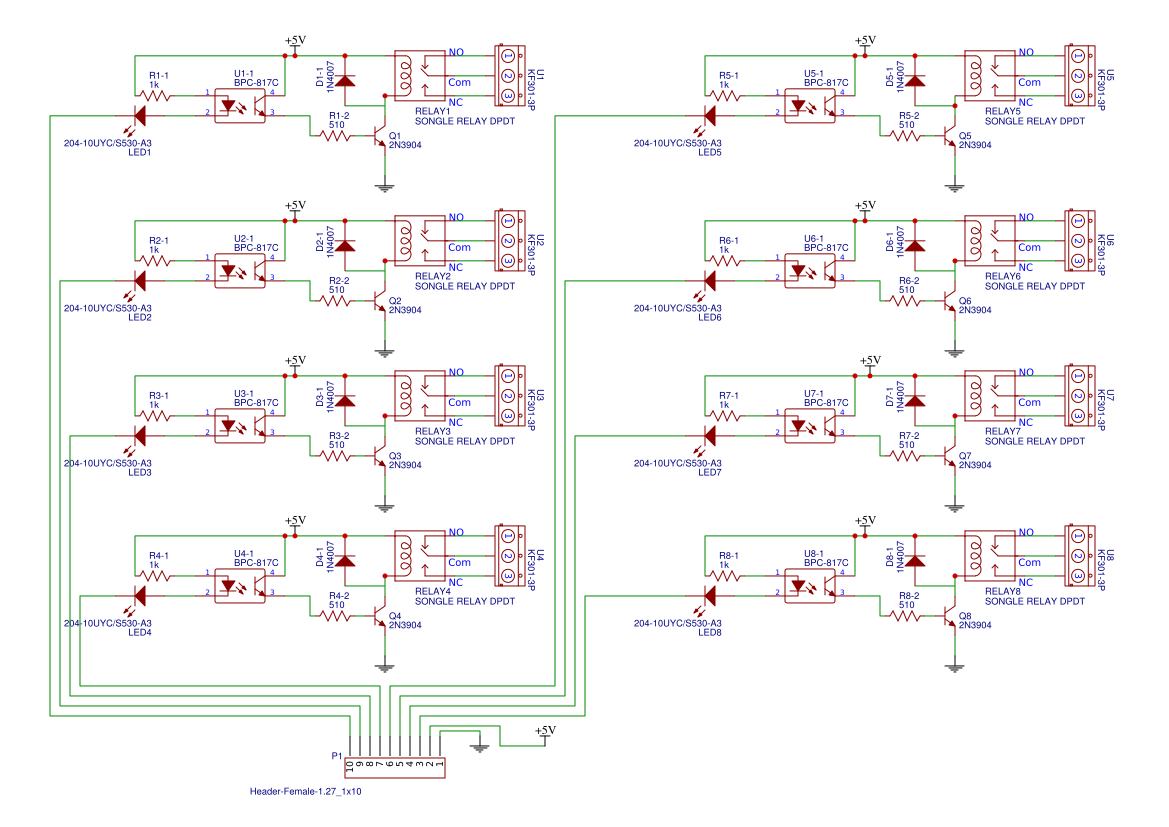Select the Q2 2N3904 transistor symbol

pos(381,301)
